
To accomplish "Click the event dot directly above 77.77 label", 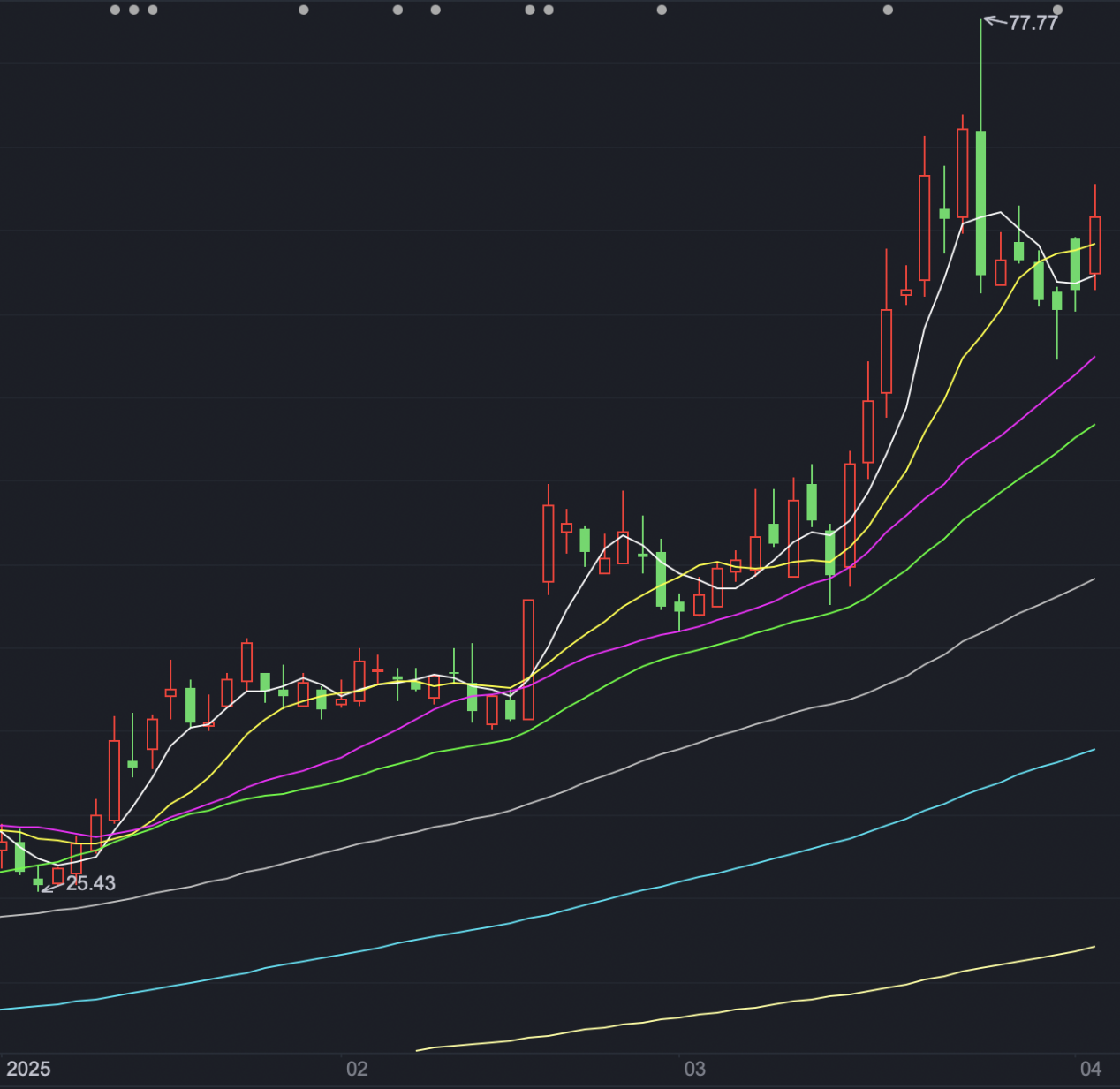I will click(x=1057, y=11).
